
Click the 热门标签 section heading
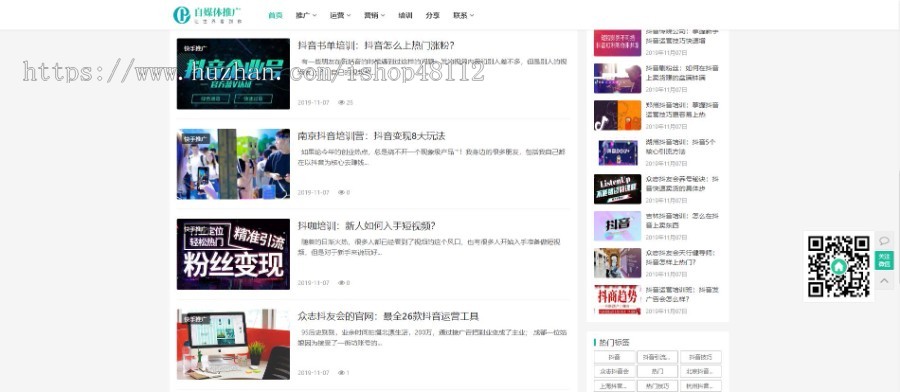(x=614, y=343)
